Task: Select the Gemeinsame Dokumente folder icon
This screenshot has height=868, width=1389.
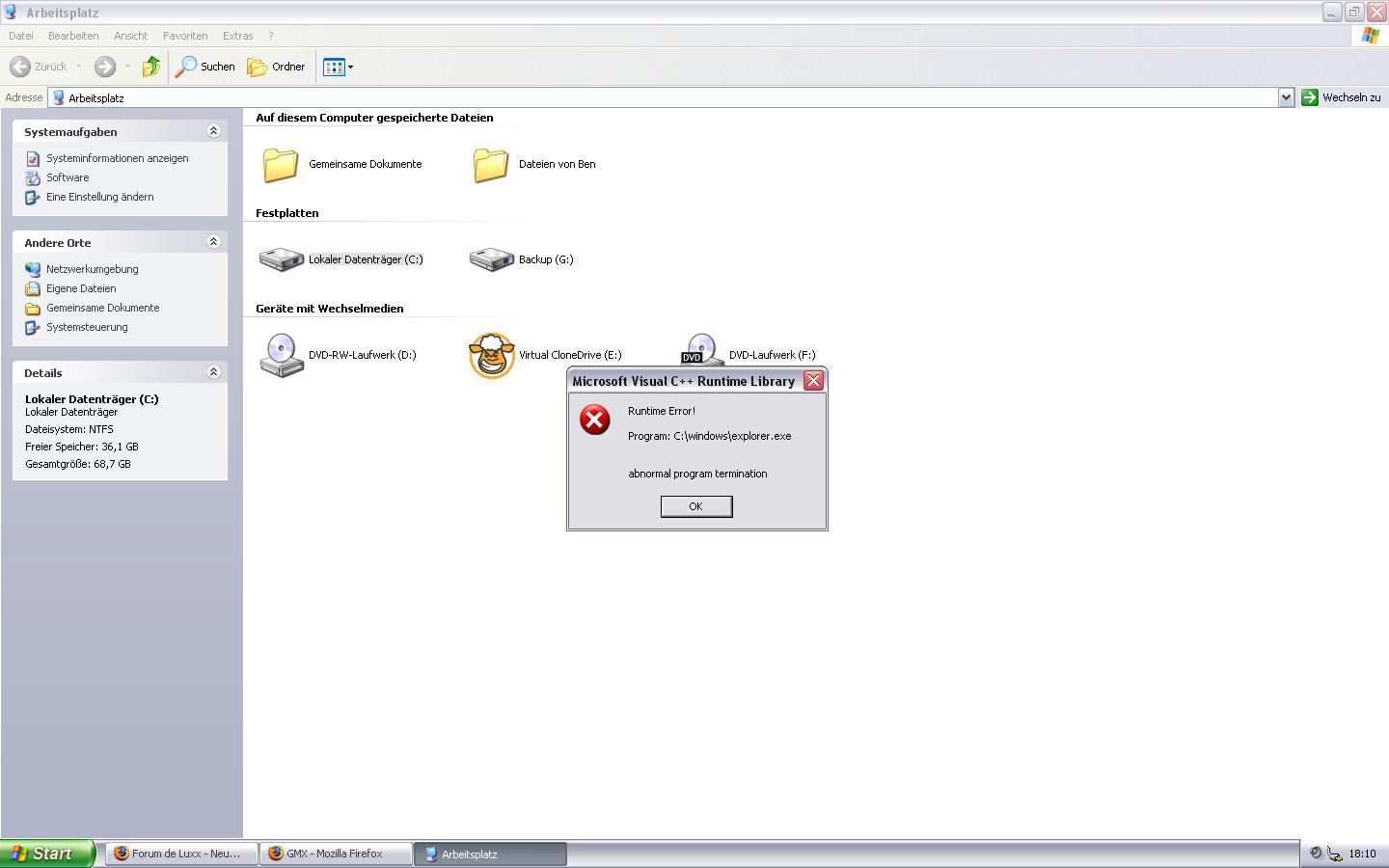Action: [x=281, y=164]
